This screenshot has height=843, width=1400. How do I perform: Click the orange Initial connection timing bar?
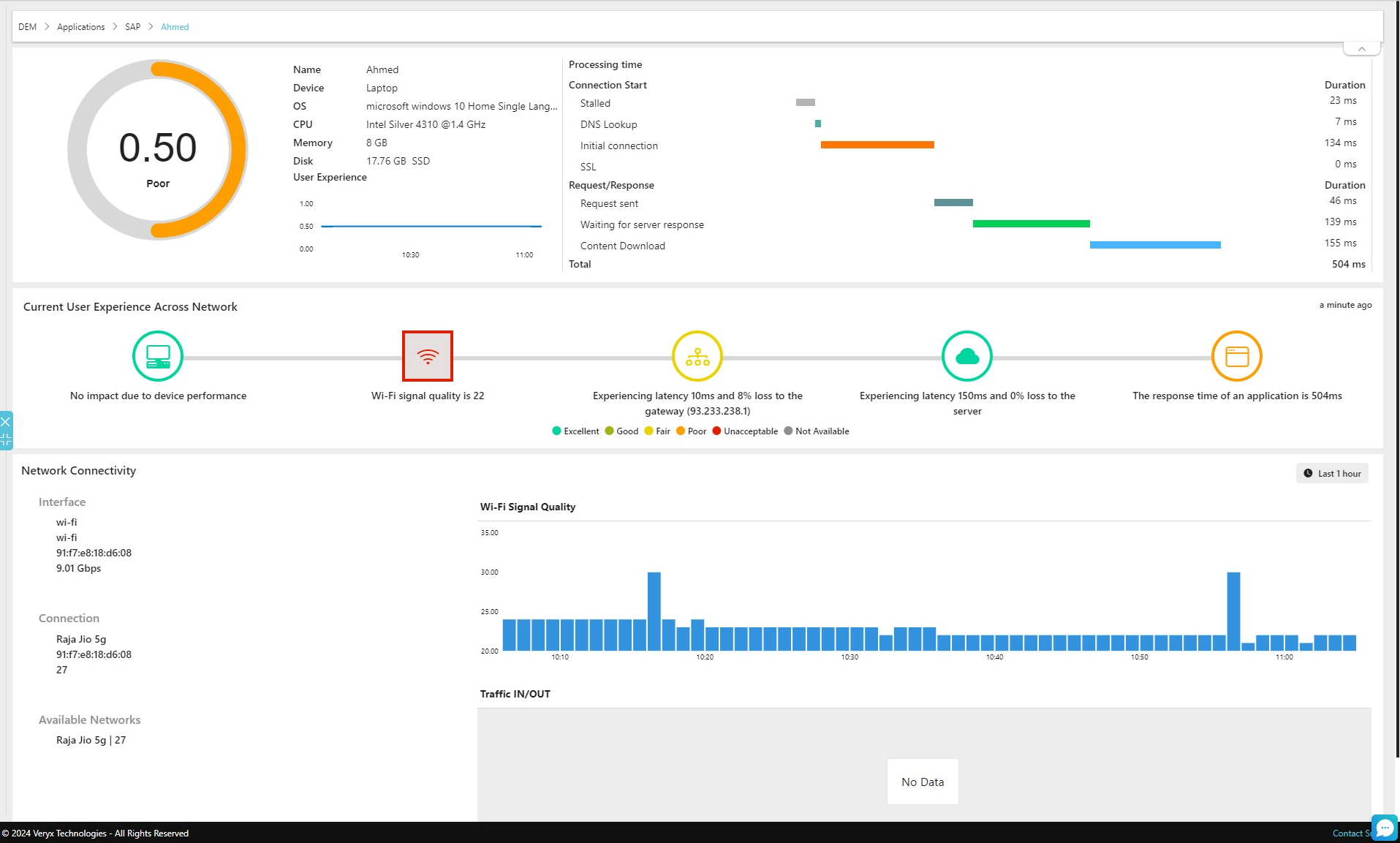(877, 145)
